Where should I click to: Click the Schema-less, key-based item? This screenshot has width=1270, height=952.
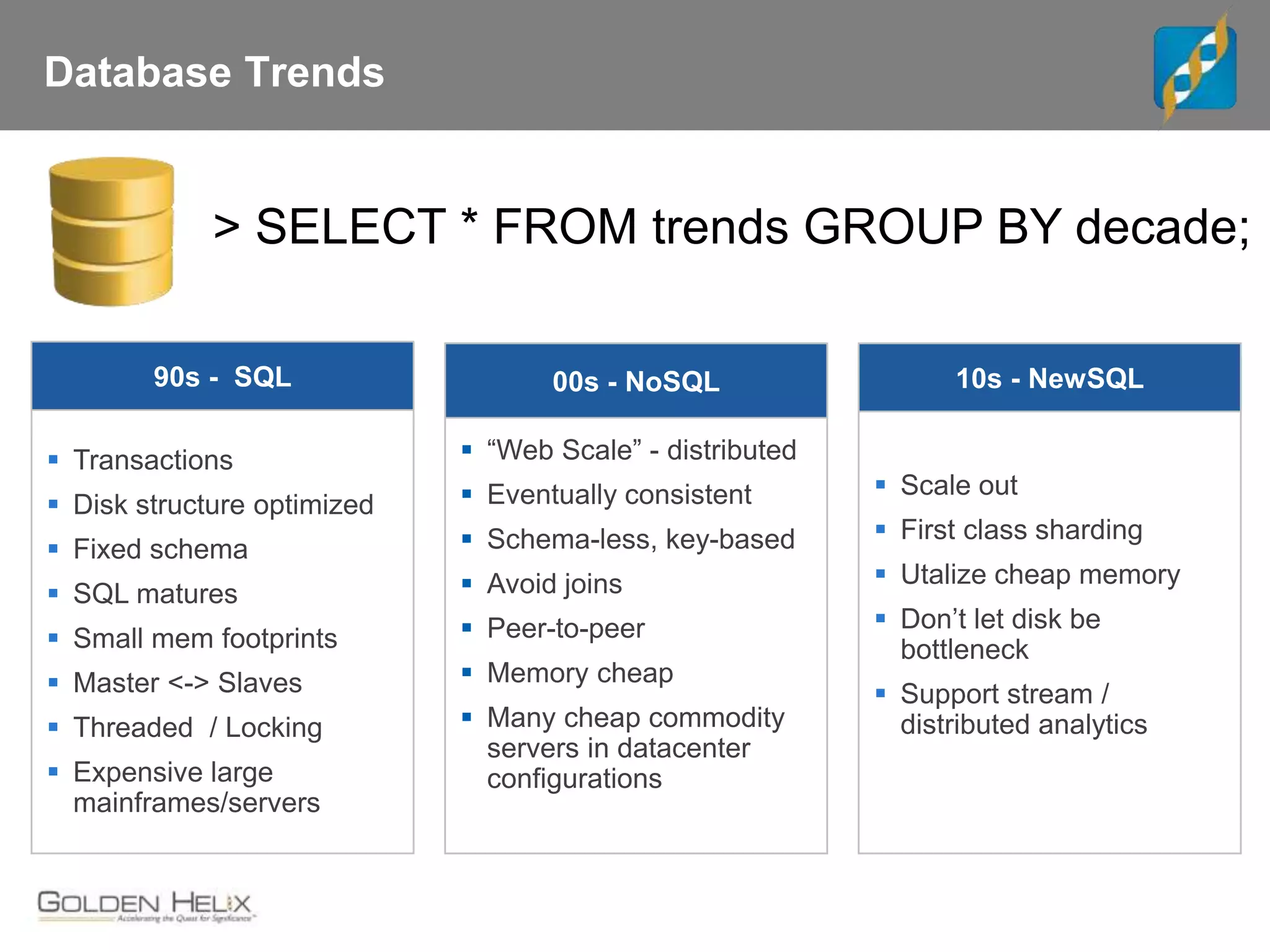[x=641, y=539]
